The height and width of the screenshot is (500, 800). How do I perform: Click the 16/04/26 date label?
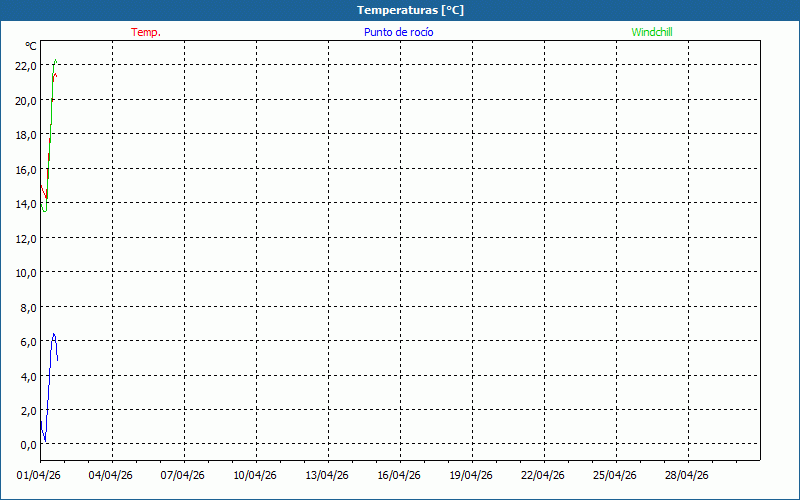[398, 475]
